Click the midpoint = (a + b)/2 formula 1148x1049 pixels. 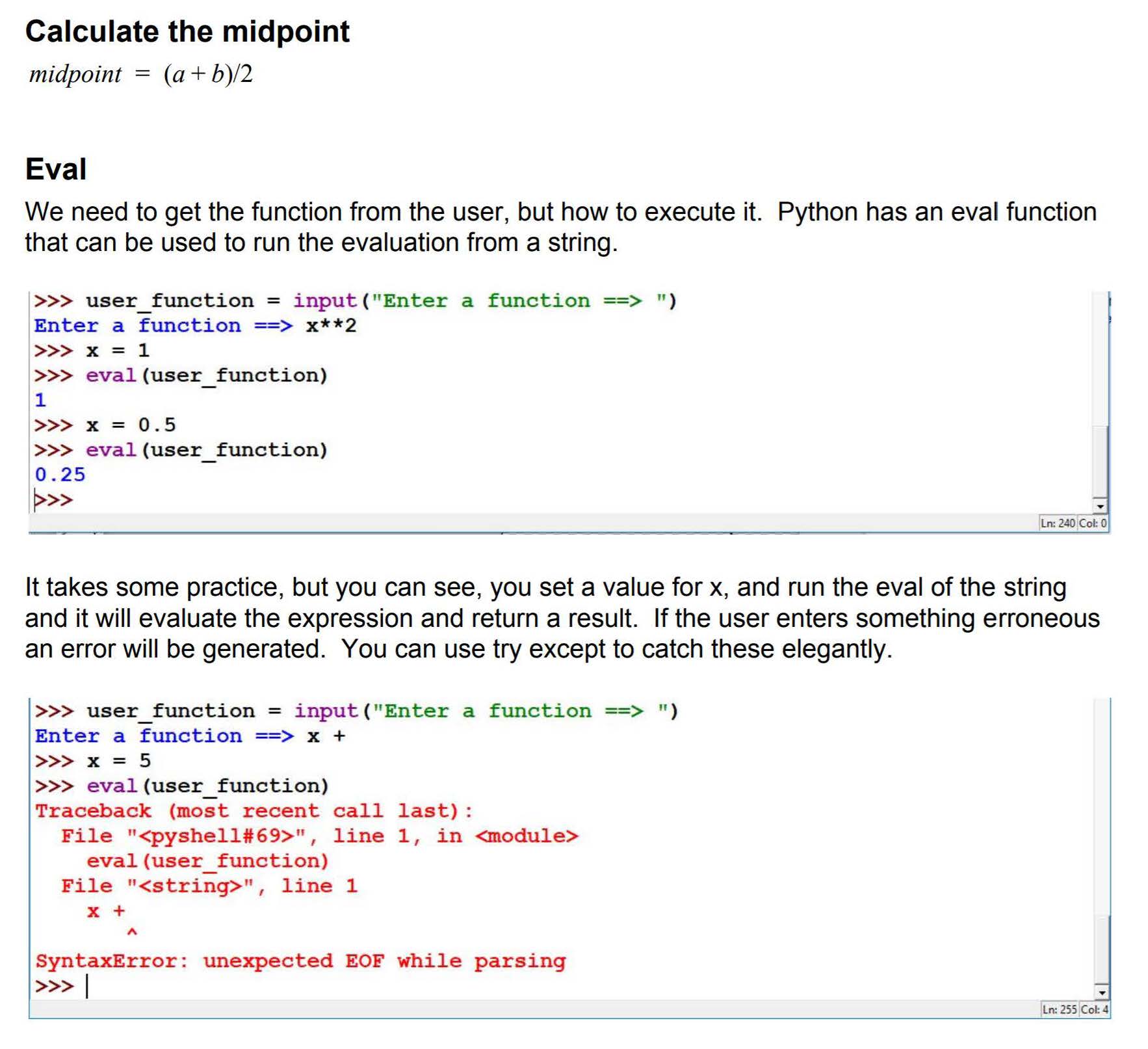pyautogui.click(x=140, y=74)
